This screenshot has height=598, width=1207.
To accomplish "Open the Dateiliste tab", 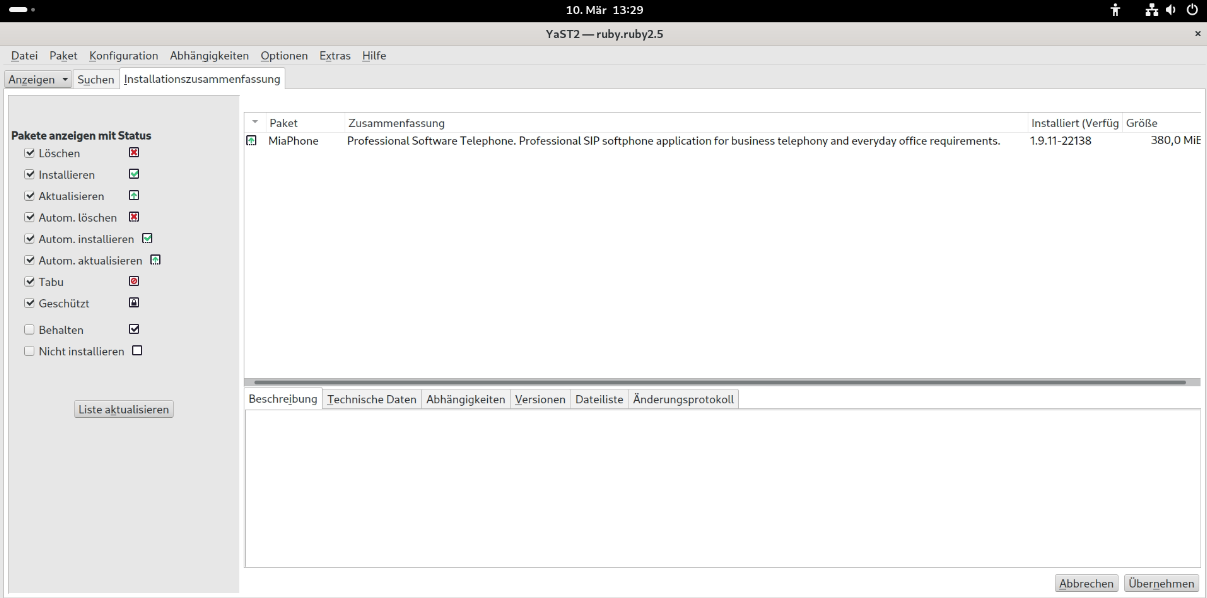I will 599,399.
